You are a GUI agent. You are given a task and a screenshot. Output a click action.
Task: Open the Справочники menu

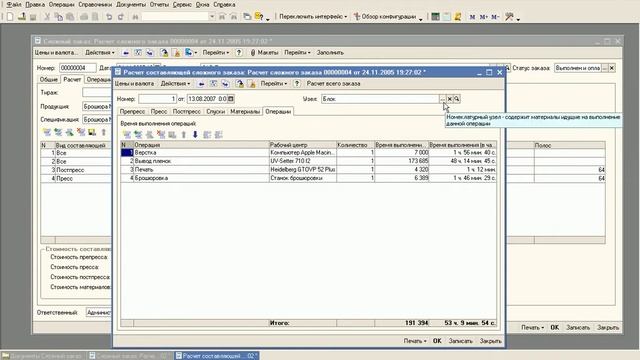pyautogui.click(x=95, y=4)
